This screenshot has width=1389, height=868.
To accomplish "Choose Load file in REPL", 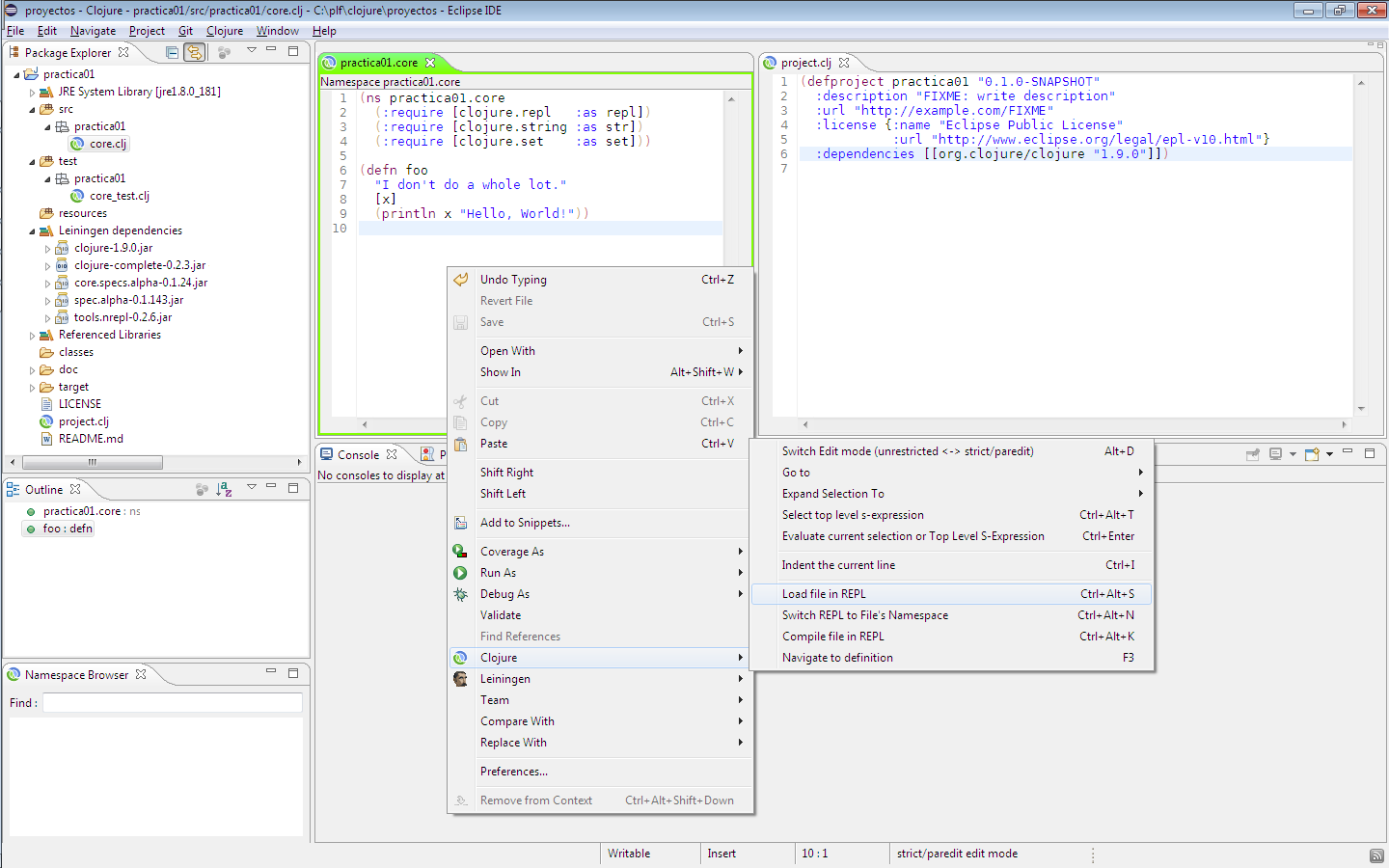I will coord(951,594).
